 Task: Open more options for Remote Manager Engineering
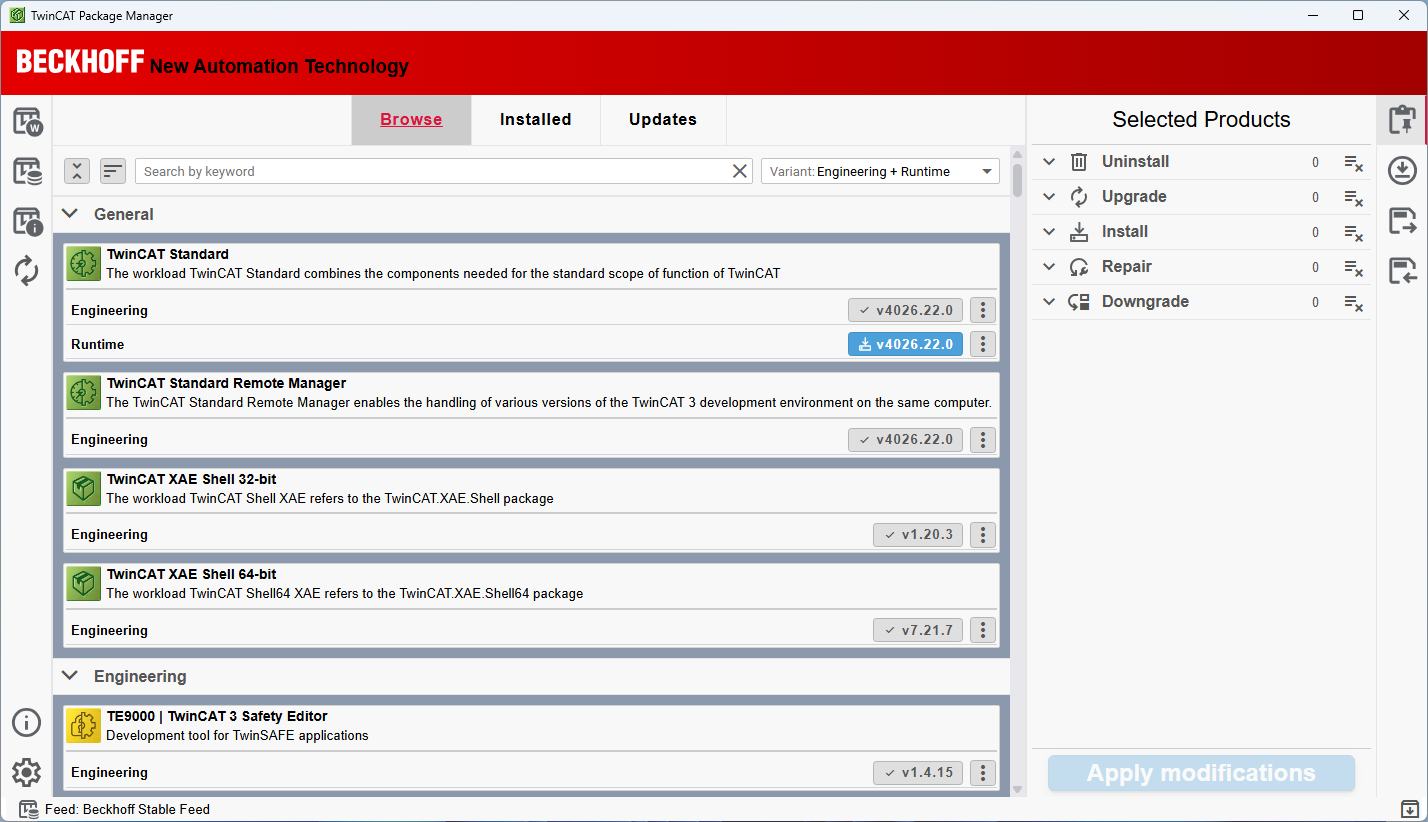pyautogui.click(x=983, y=439)
